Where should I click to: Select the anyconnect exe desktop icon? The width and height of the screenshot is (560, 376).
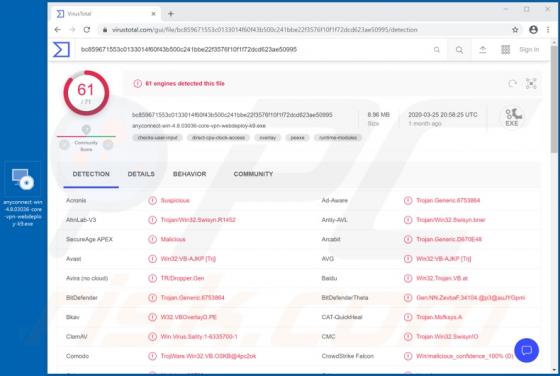pyautogui.click(x=23, y=194)
